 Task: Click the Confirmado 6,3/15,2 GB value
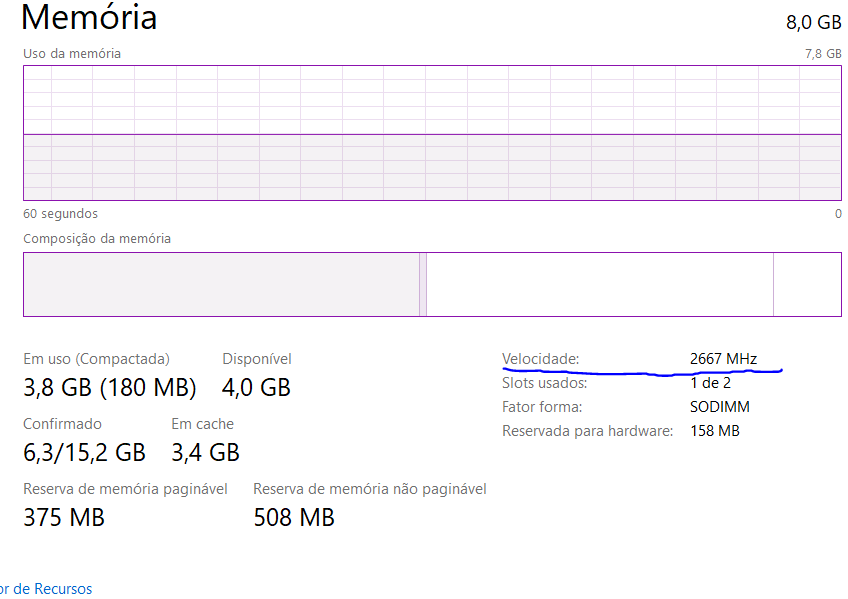(x=84, y=452)
